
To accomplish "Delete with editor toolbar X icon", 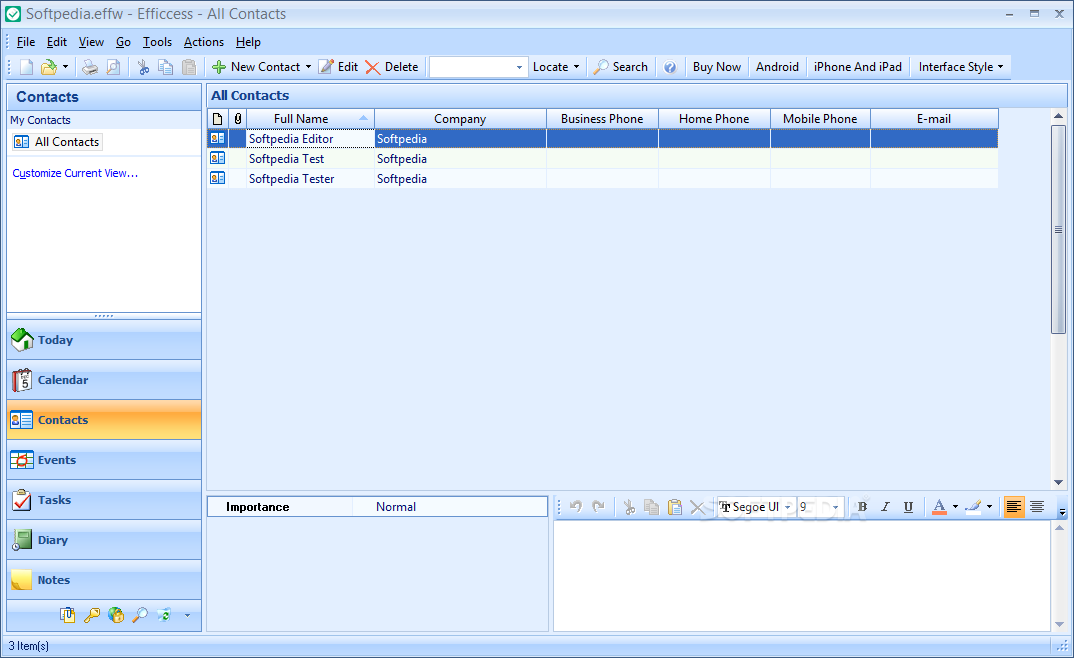I will click(697, 507).
